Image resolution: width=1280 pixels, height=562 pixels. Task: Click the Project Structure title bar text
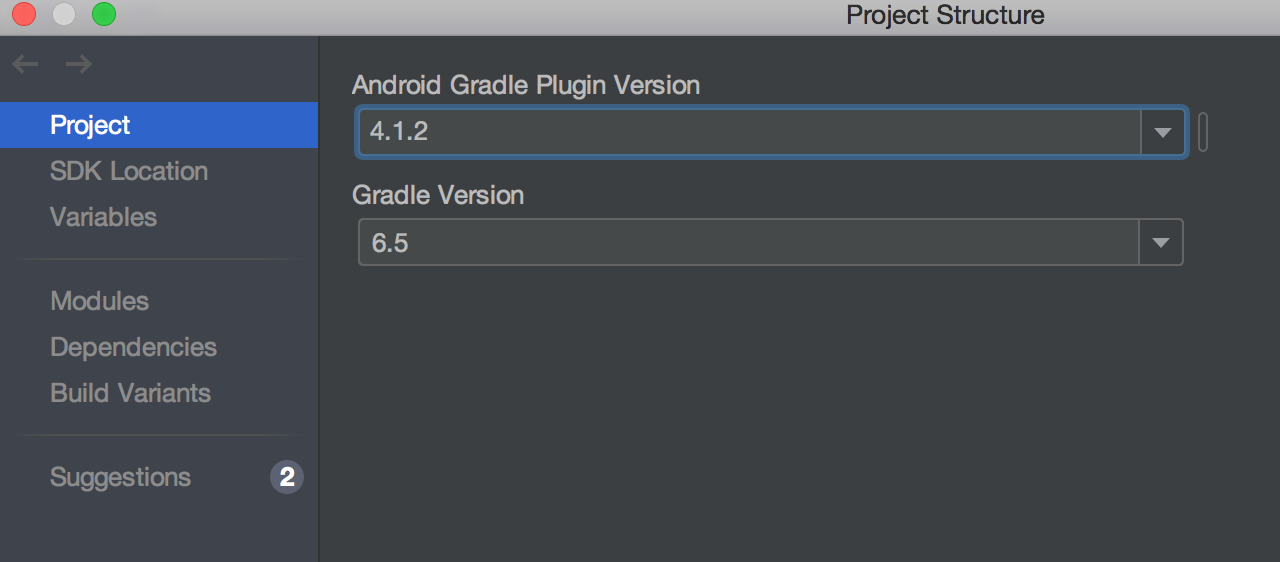tap(944, 15)
